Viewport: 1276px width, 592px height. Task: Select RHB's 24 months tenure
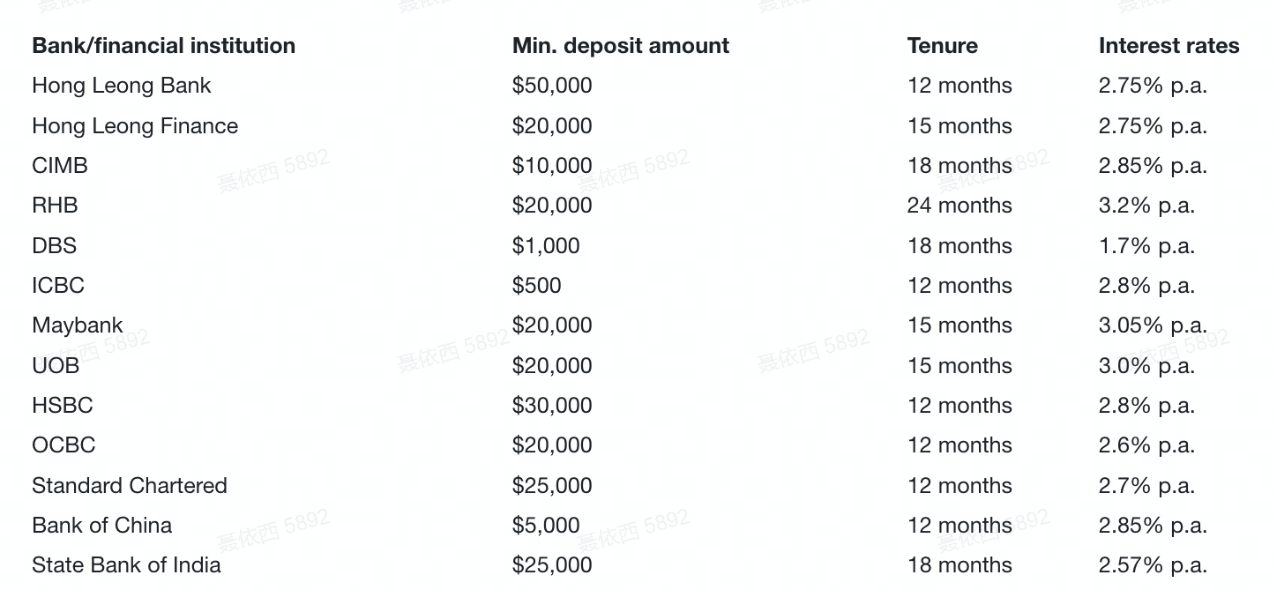tap(959, 206)
